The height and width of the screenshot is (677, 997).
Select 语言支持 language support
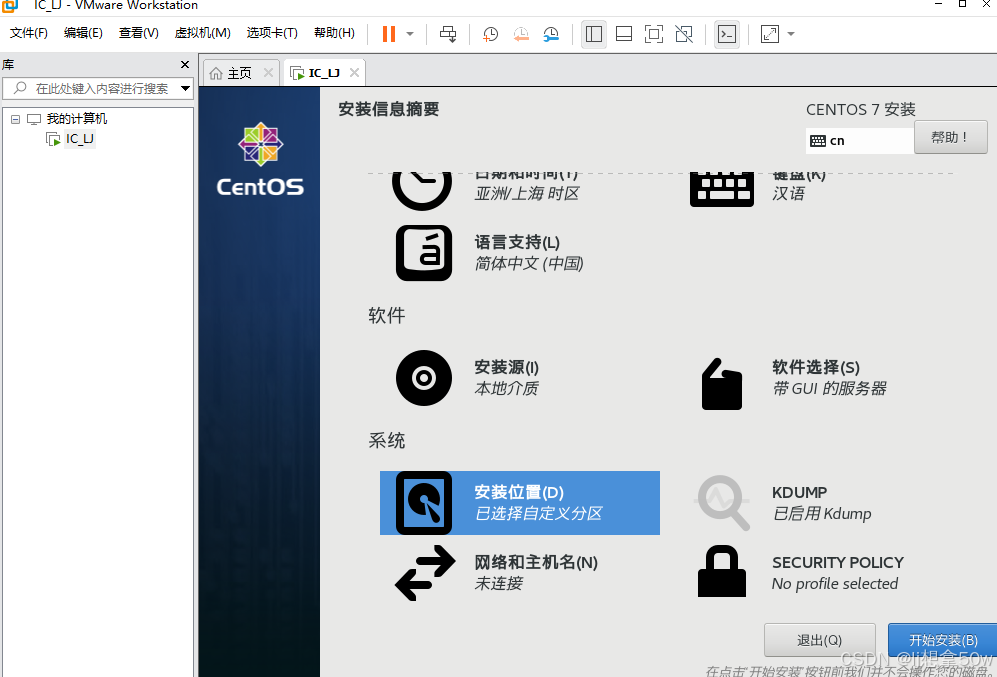pyautogui.click(x=480, y=252)
